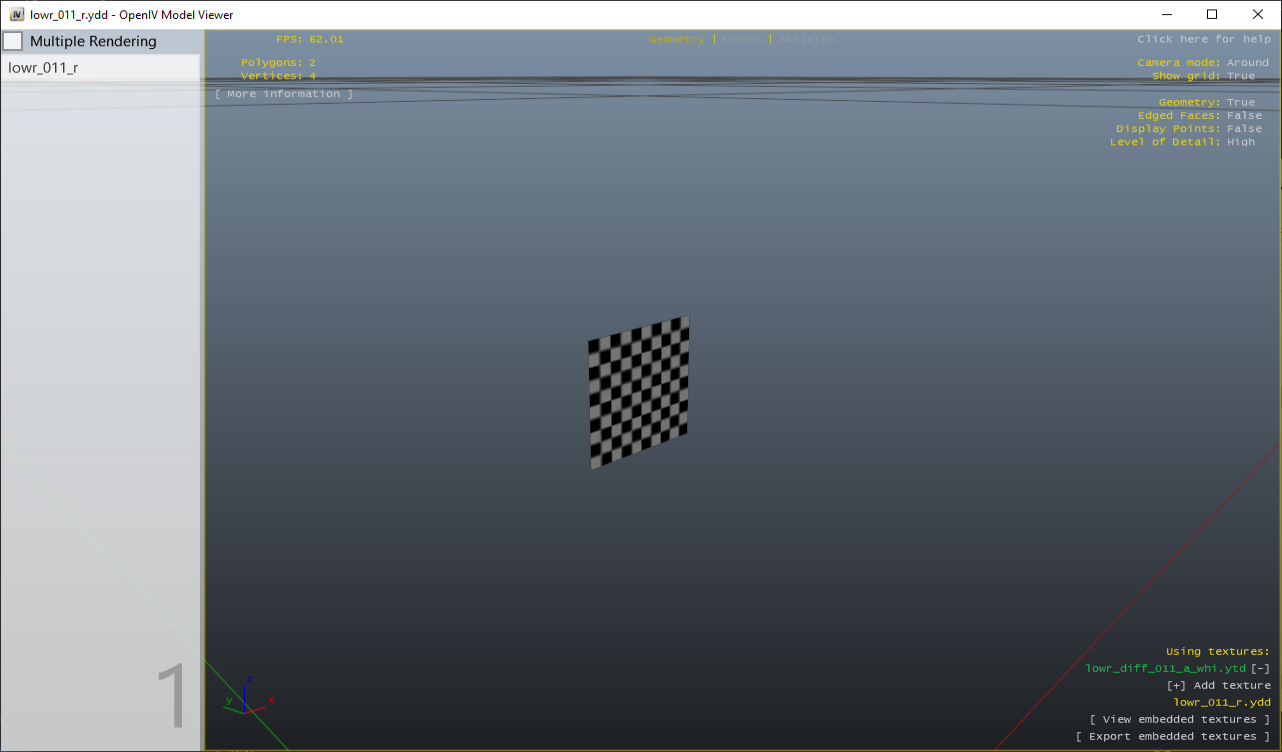Select the Geometry tab
The width and height of the screenshot is (1282, 752).
[x=676, y=39]
